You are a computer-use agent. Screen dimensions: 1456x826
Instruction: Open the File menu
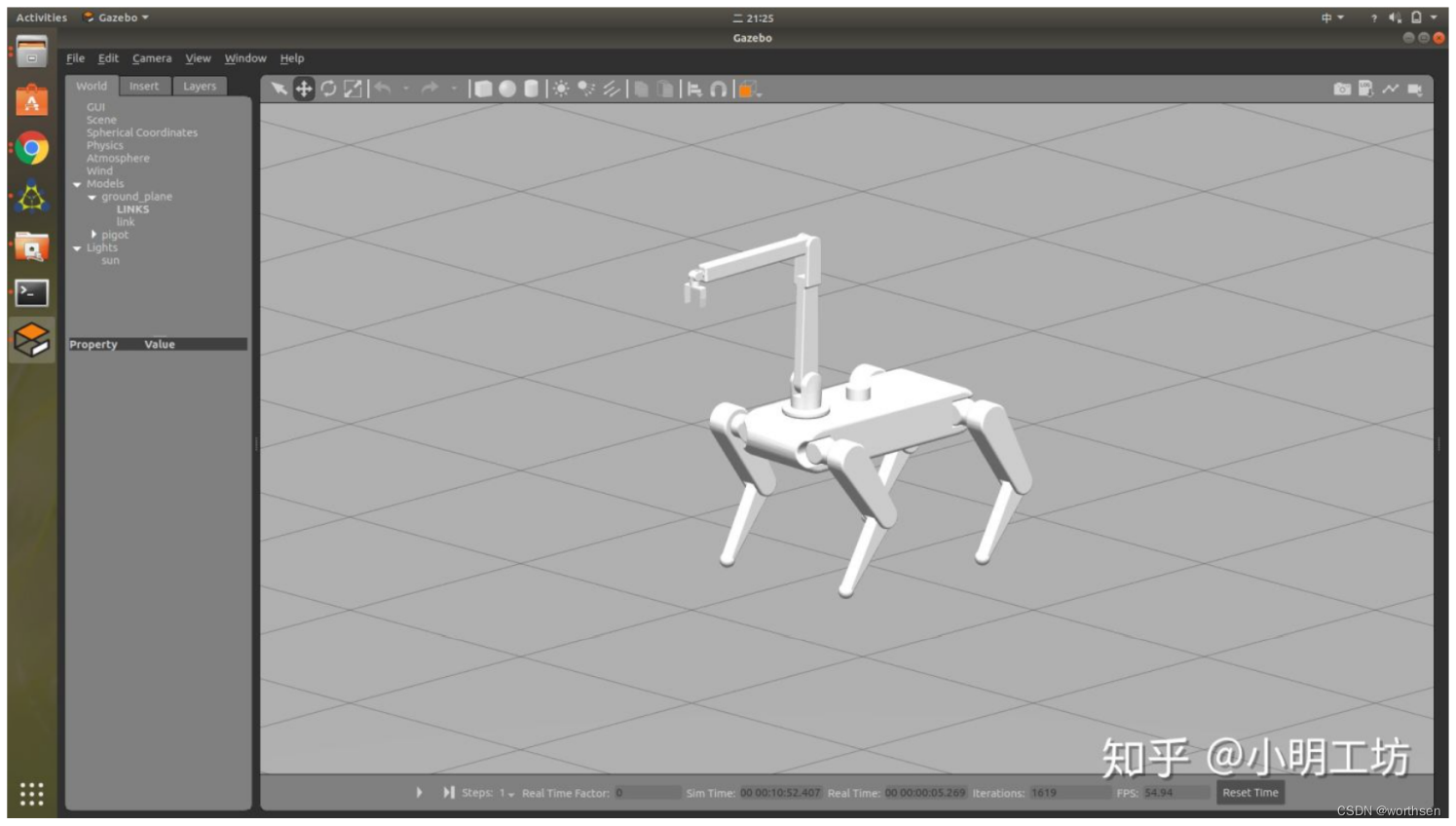75,58
